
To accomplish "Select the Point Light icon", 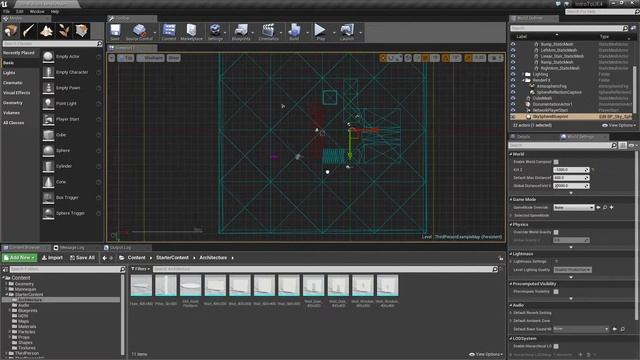I will tap(48, 104).
